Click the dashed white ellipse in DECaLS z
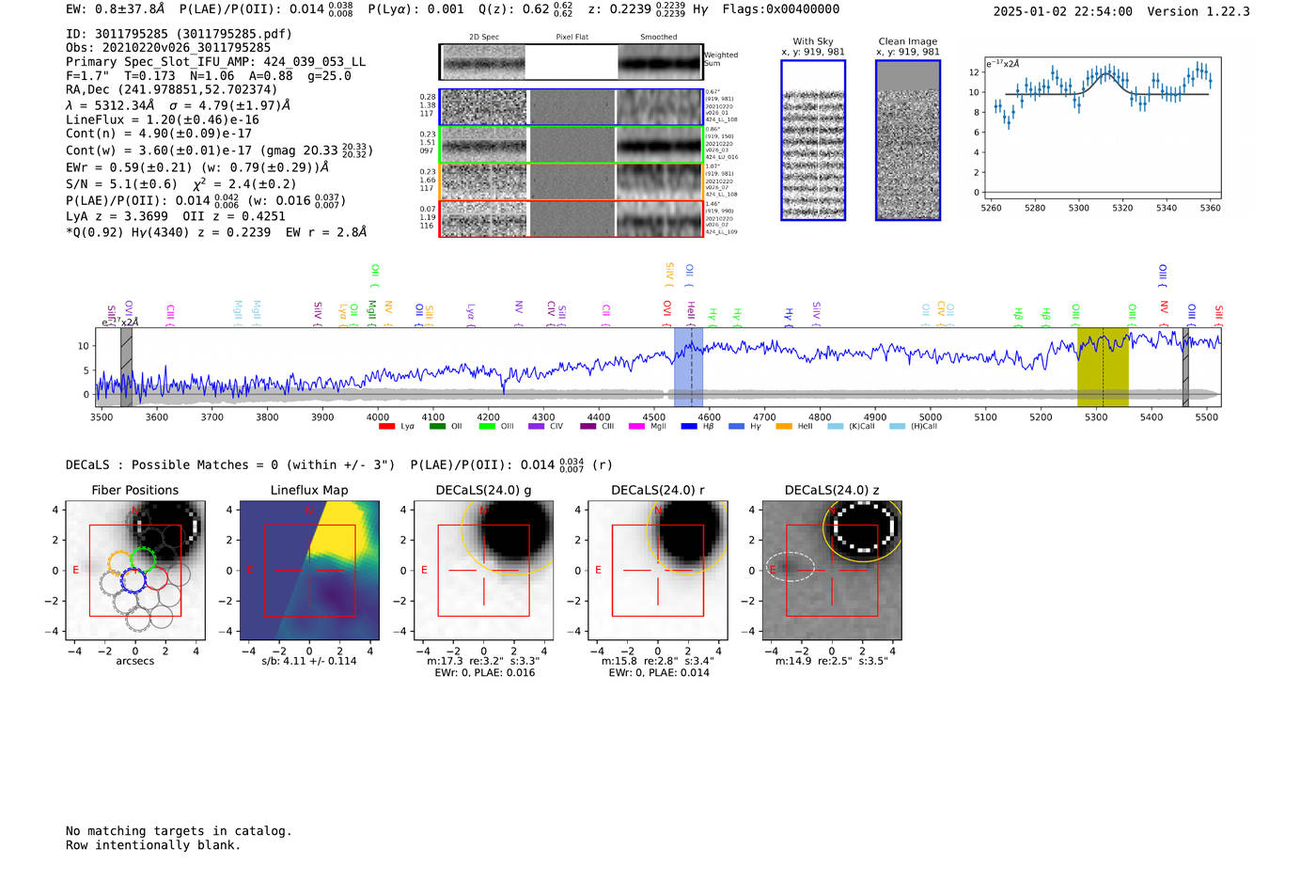Viewport: 1316px width, 896px height. tap(790, 567)
